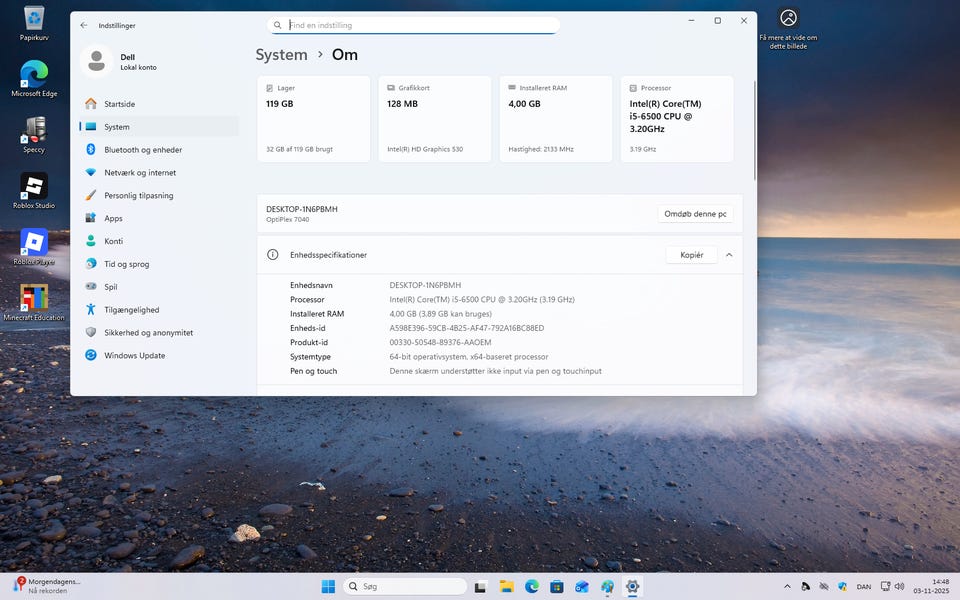
Task: Click the Omdøb denne pc button
Action: (x=696, y=214)
